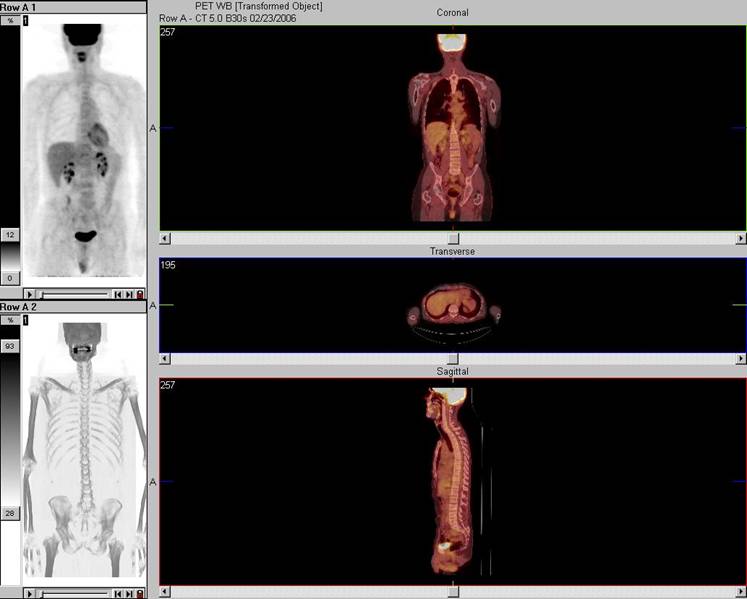Image resolution: width=747 pixels, height=599 pixels.
Task: Click the Row A 2 grayscale color bar
Action: click(10, 430)
